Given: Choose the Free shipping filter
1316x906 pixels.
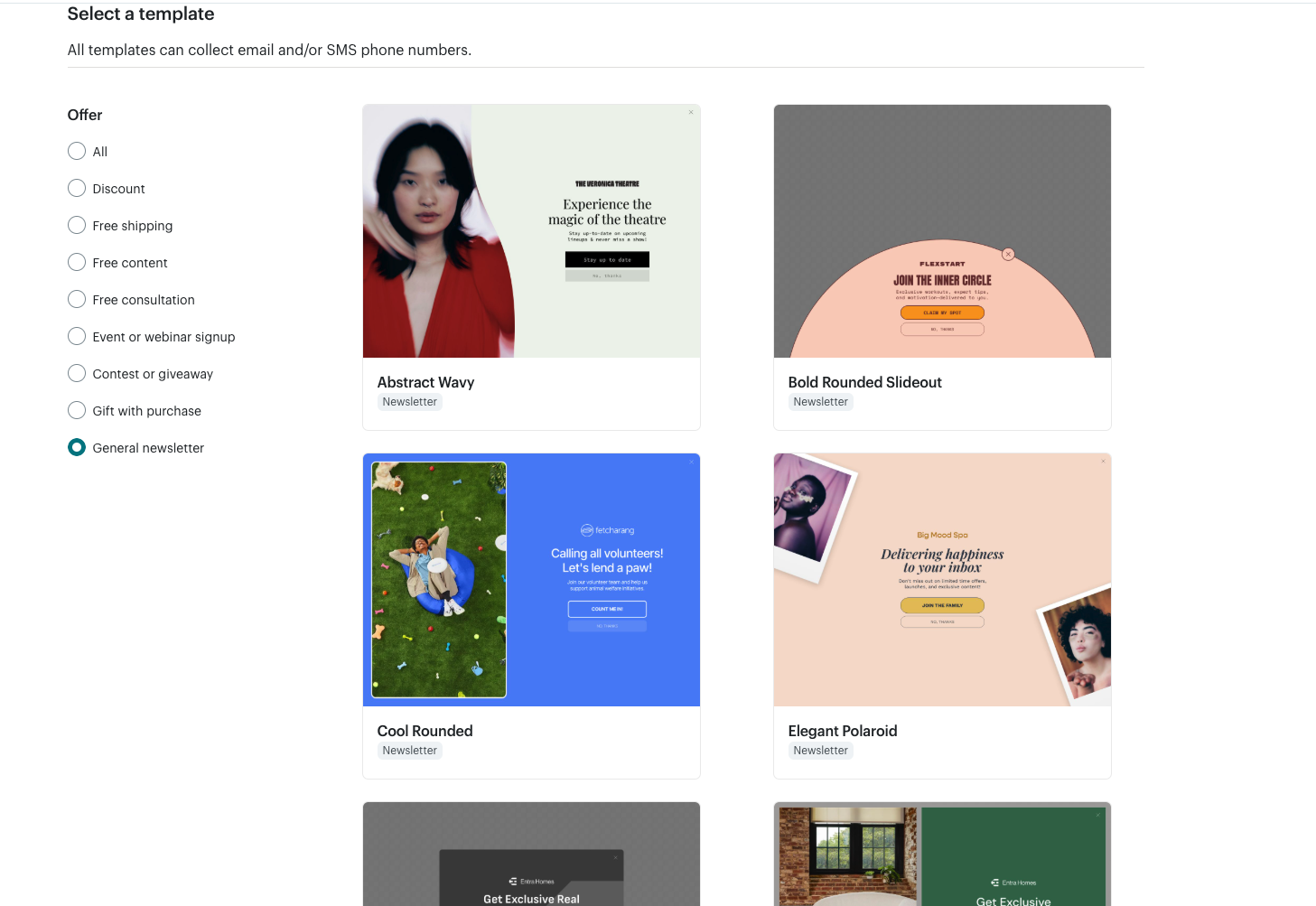Looking at the screenshot, I should 77,225.
